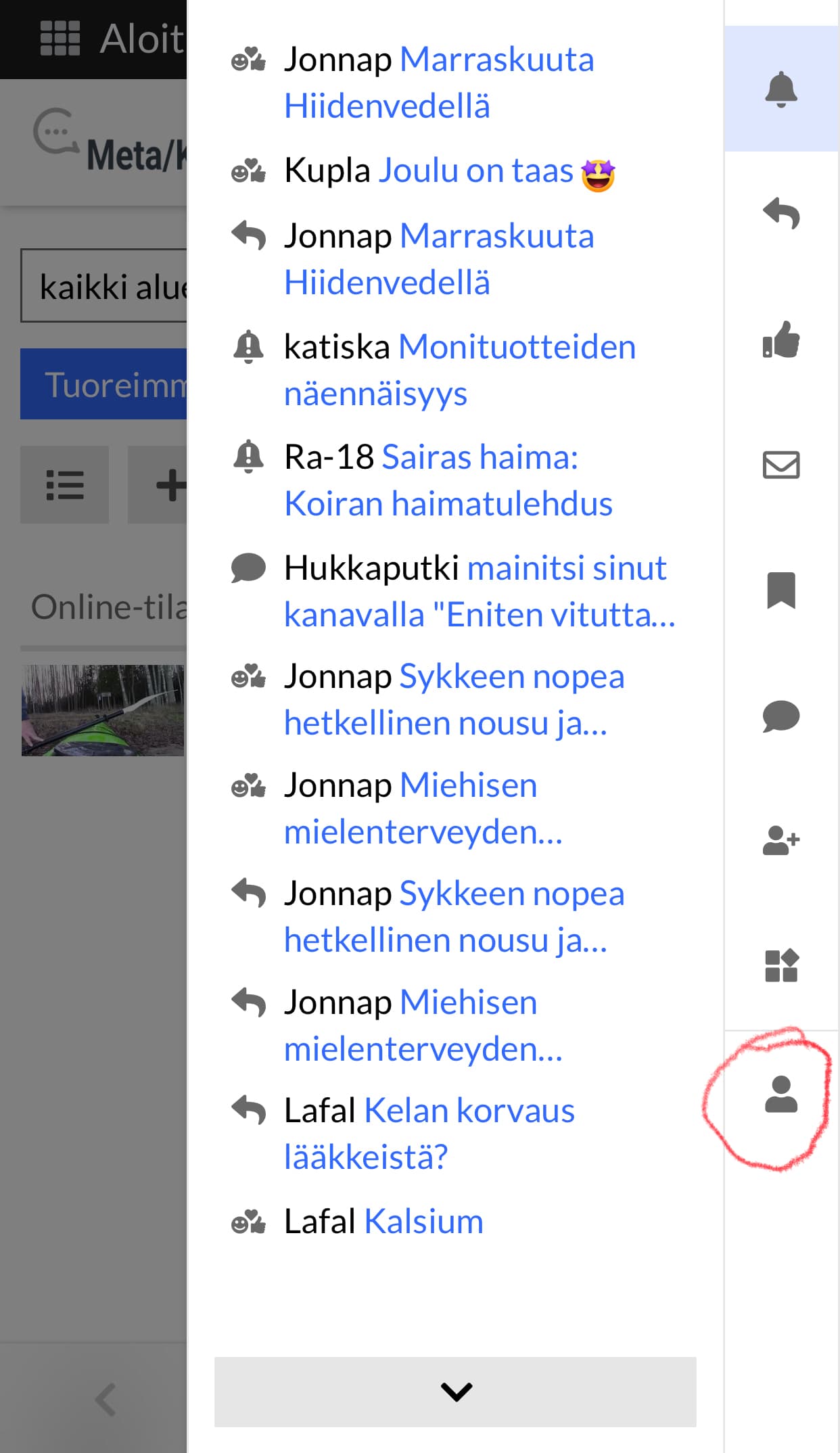Viewport: 840px width, 1453px height.
Task: Show replies via the reply arrow icon
Action: tap(781, 214)
